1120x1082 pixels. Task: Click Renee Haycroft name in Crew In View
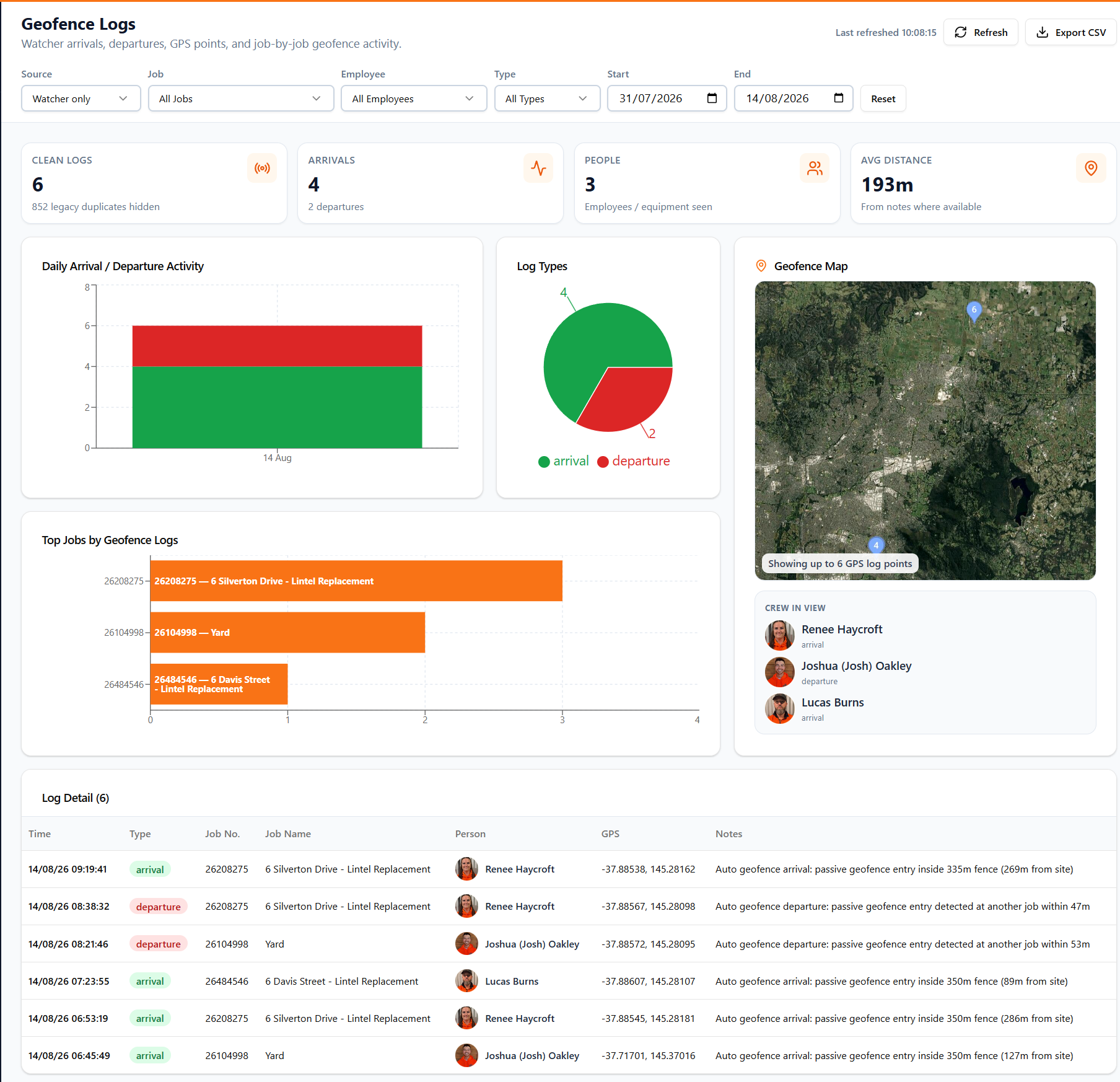(842, 629)
